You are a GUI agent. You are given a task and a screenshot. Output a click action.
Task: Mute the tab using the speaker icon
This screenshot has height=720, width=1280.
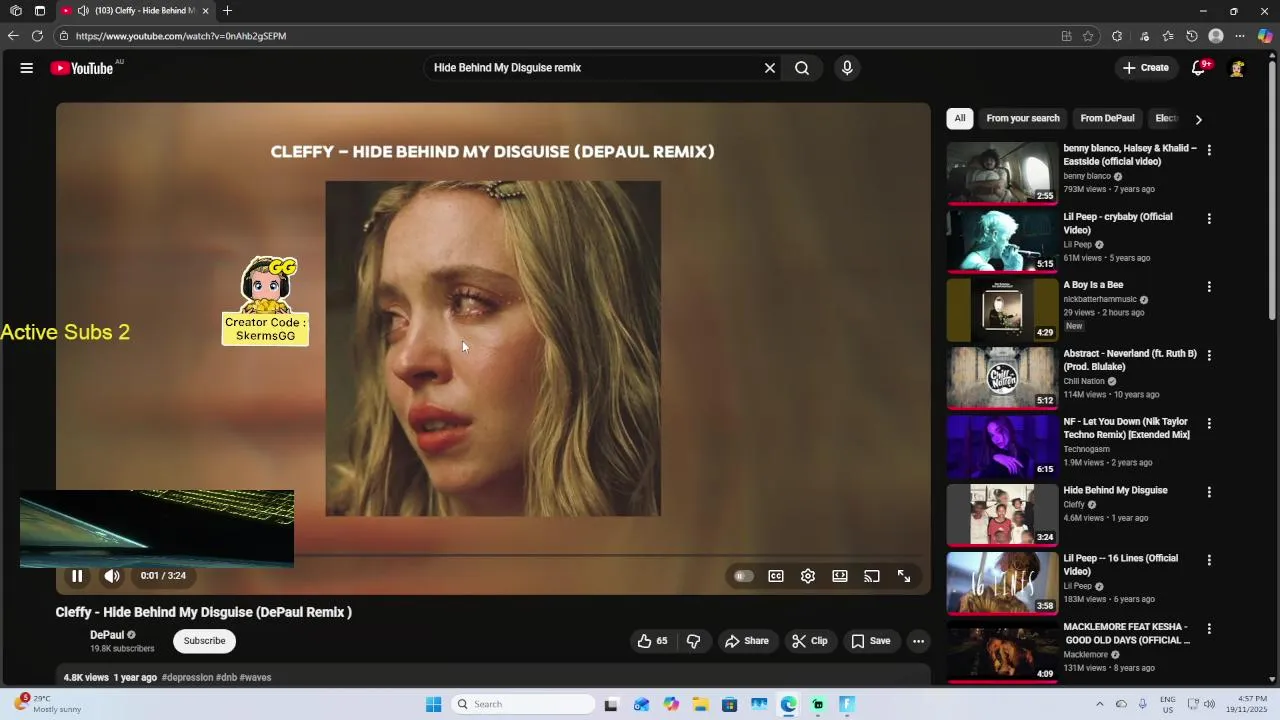point(83,11)
